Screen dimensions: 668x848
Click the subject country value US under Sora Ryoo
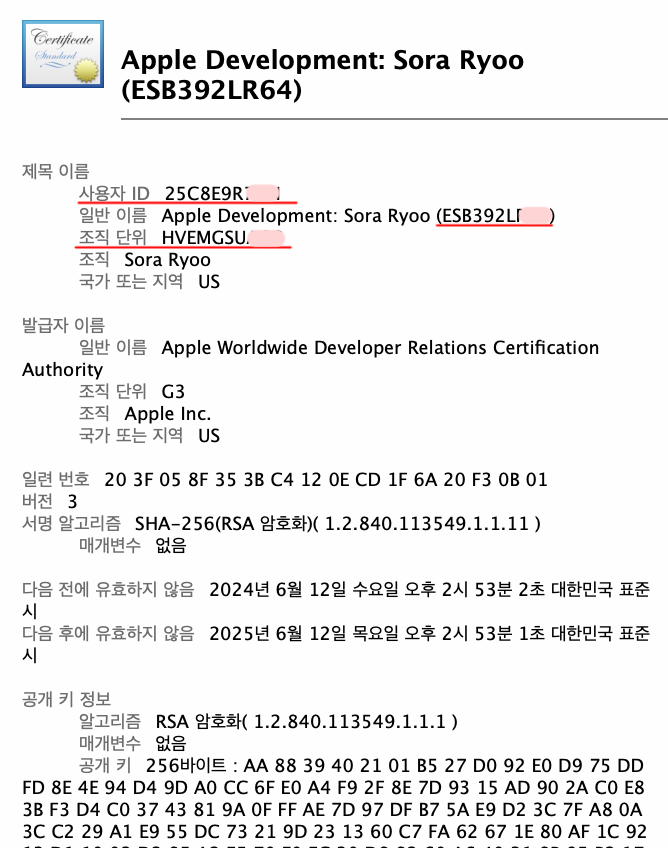[x=209, y=282]
